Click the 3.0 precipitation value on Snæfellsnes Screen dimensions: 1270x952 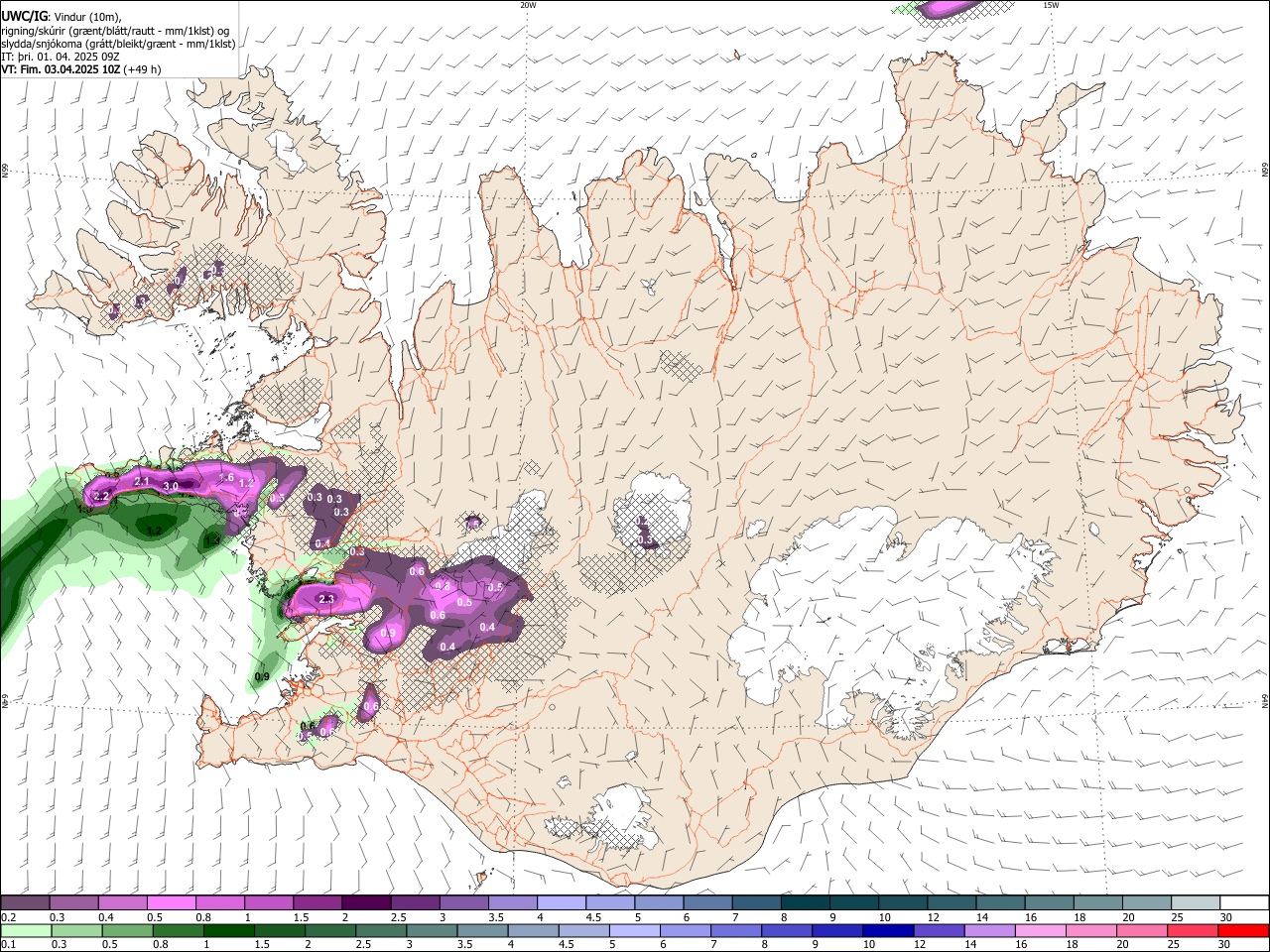pyautogui.click(x=171, y=486)
